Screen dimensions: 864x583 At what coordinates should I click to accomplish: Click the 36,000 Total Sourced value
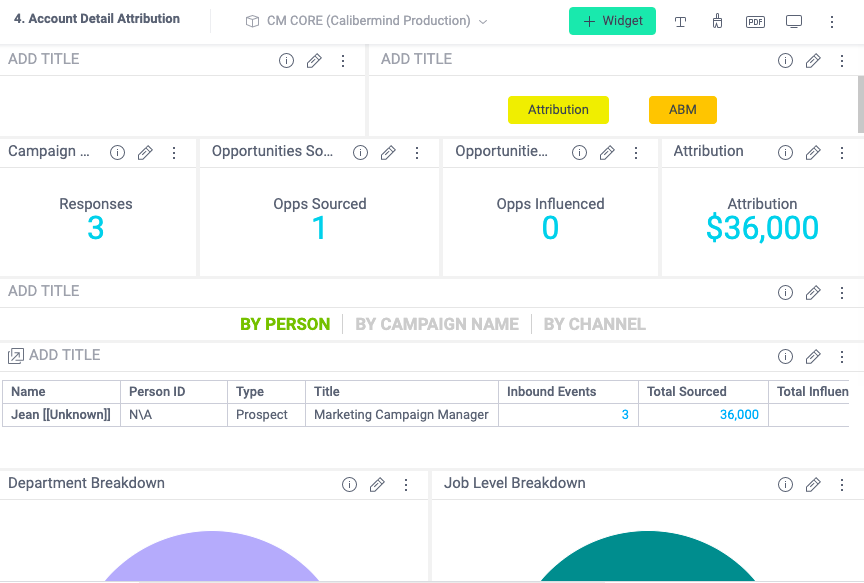(x=739, y=415)
